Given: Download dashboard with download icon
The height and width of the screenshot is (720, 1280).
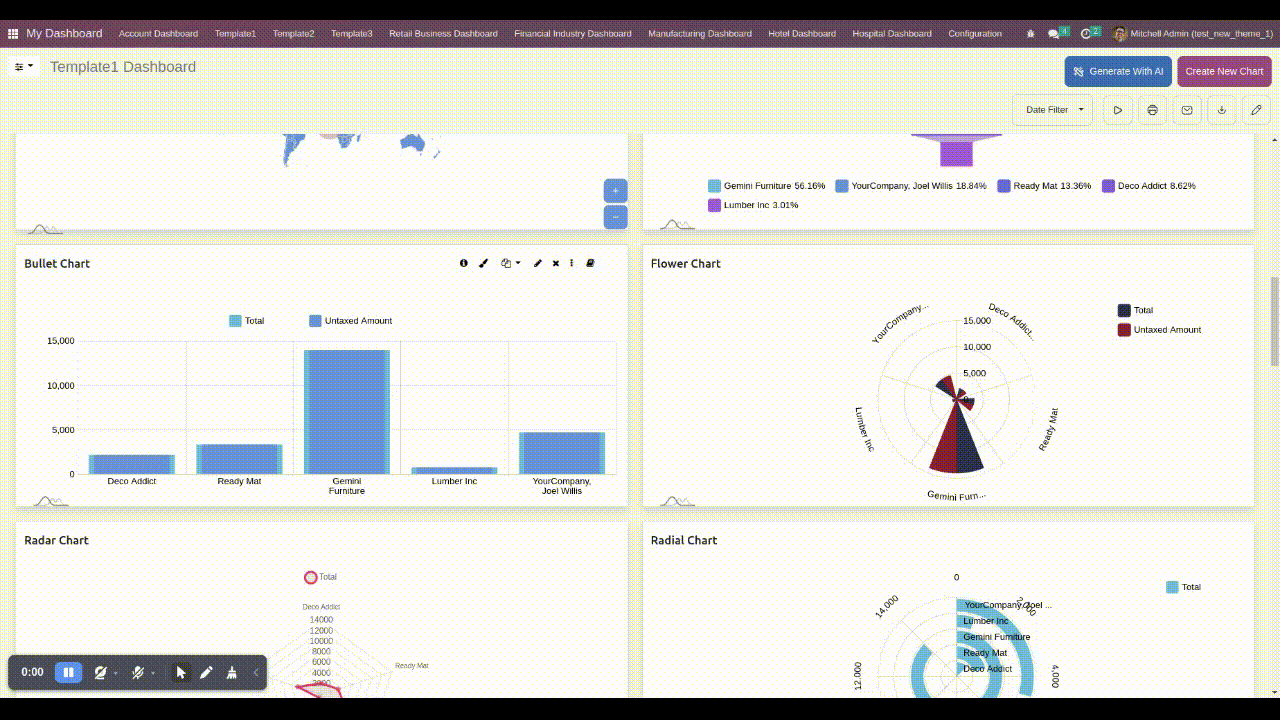Looking at the screenshot, I should tap(1222, 110).
